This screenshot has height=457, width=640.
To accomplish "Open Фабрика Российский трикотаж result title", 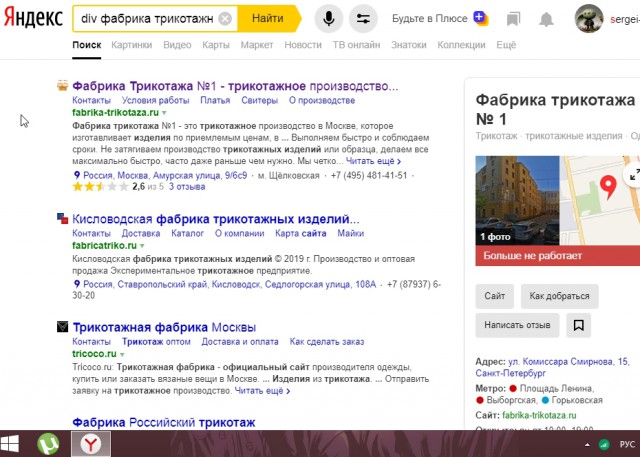I will 164,422.
